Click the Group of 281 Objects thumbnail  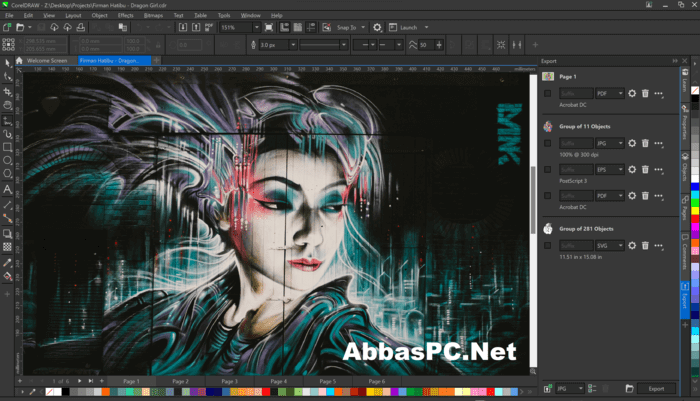tap(548, 229)
